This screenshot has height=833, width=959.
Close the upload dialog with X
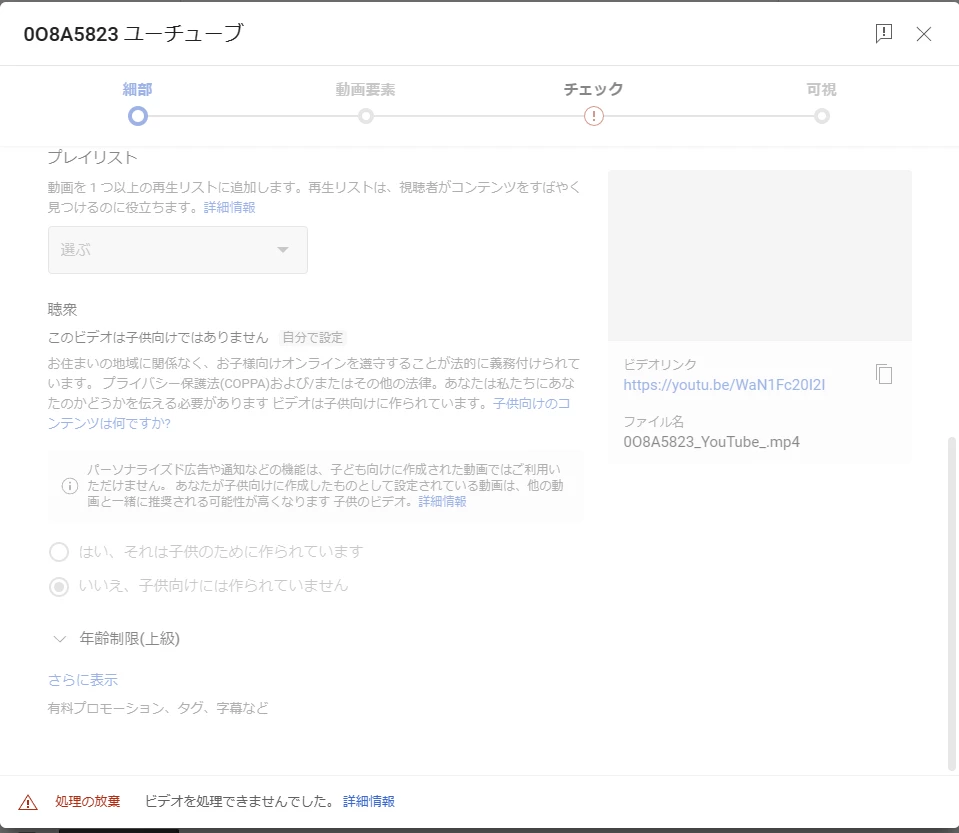click(x=924, y=34)
